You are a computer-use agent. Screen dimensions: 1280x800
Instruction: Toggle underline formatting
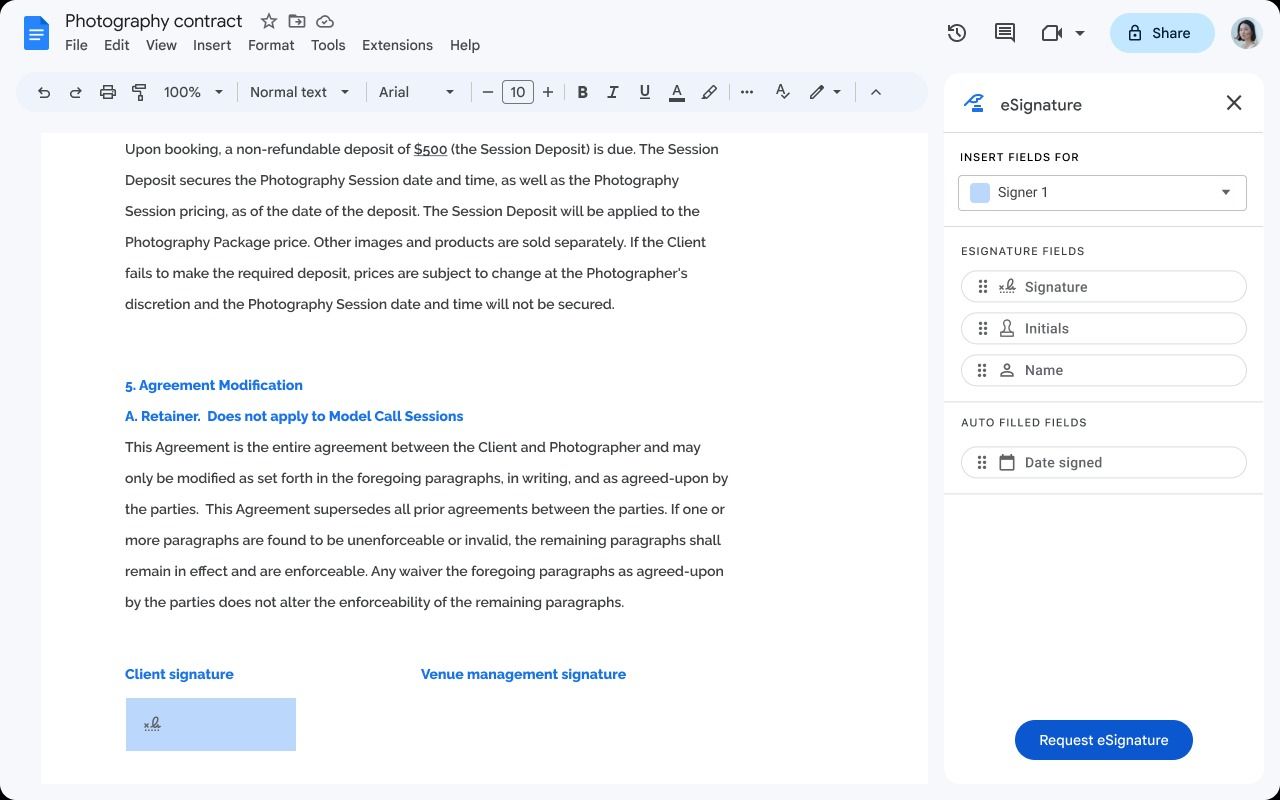tap(645, 92)
